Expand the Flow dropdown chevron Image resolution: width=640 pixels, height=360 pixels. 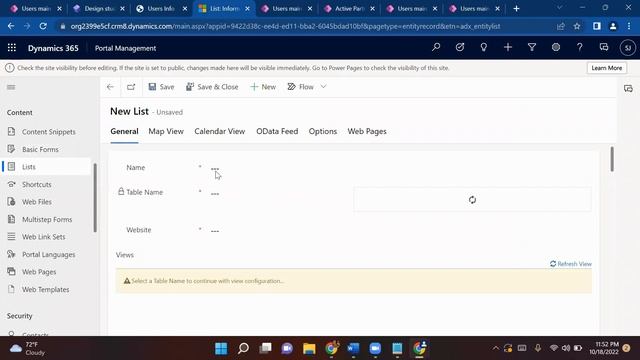323,87
